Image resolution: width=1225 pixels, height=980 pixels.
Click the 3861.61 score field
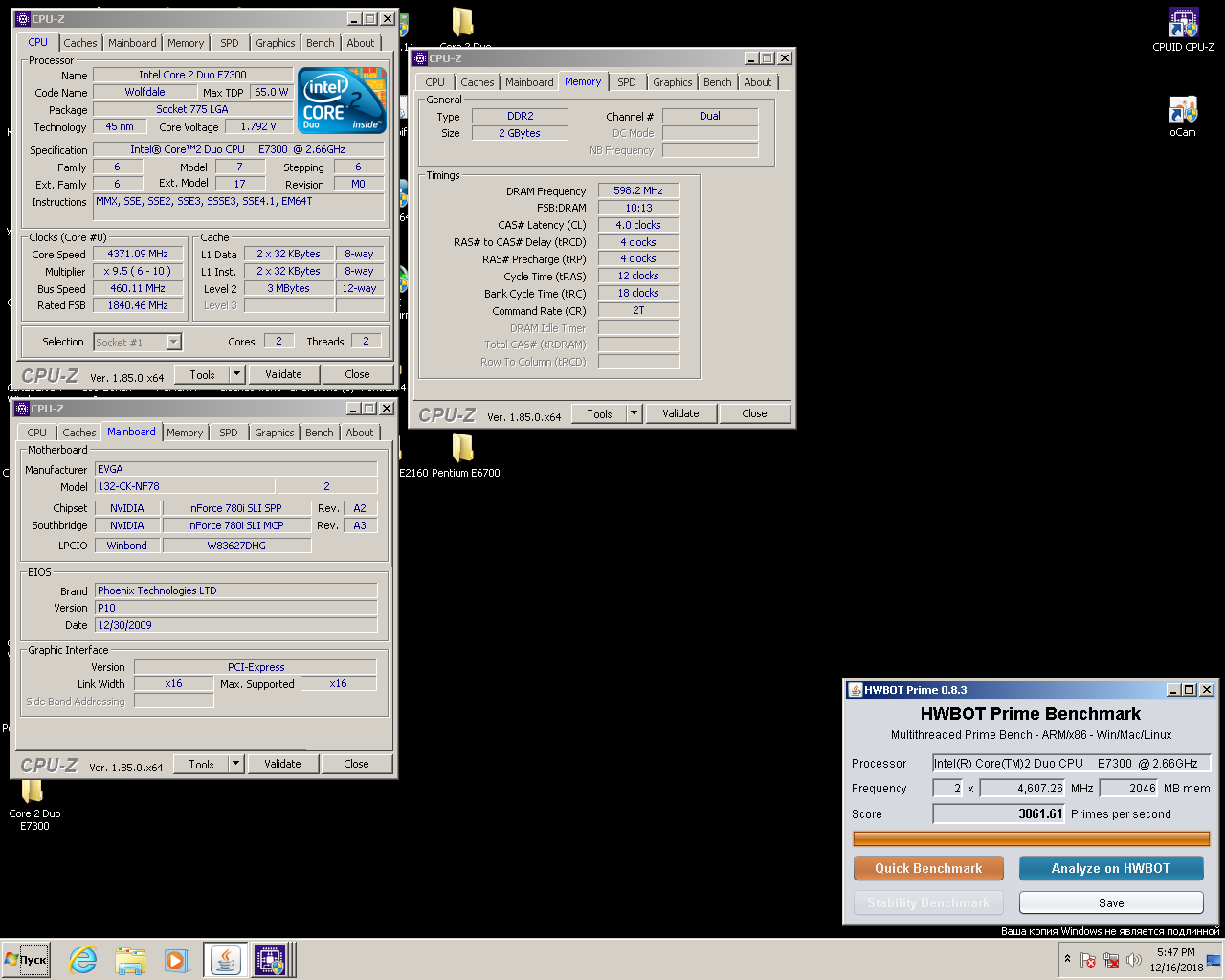[999, 813]
